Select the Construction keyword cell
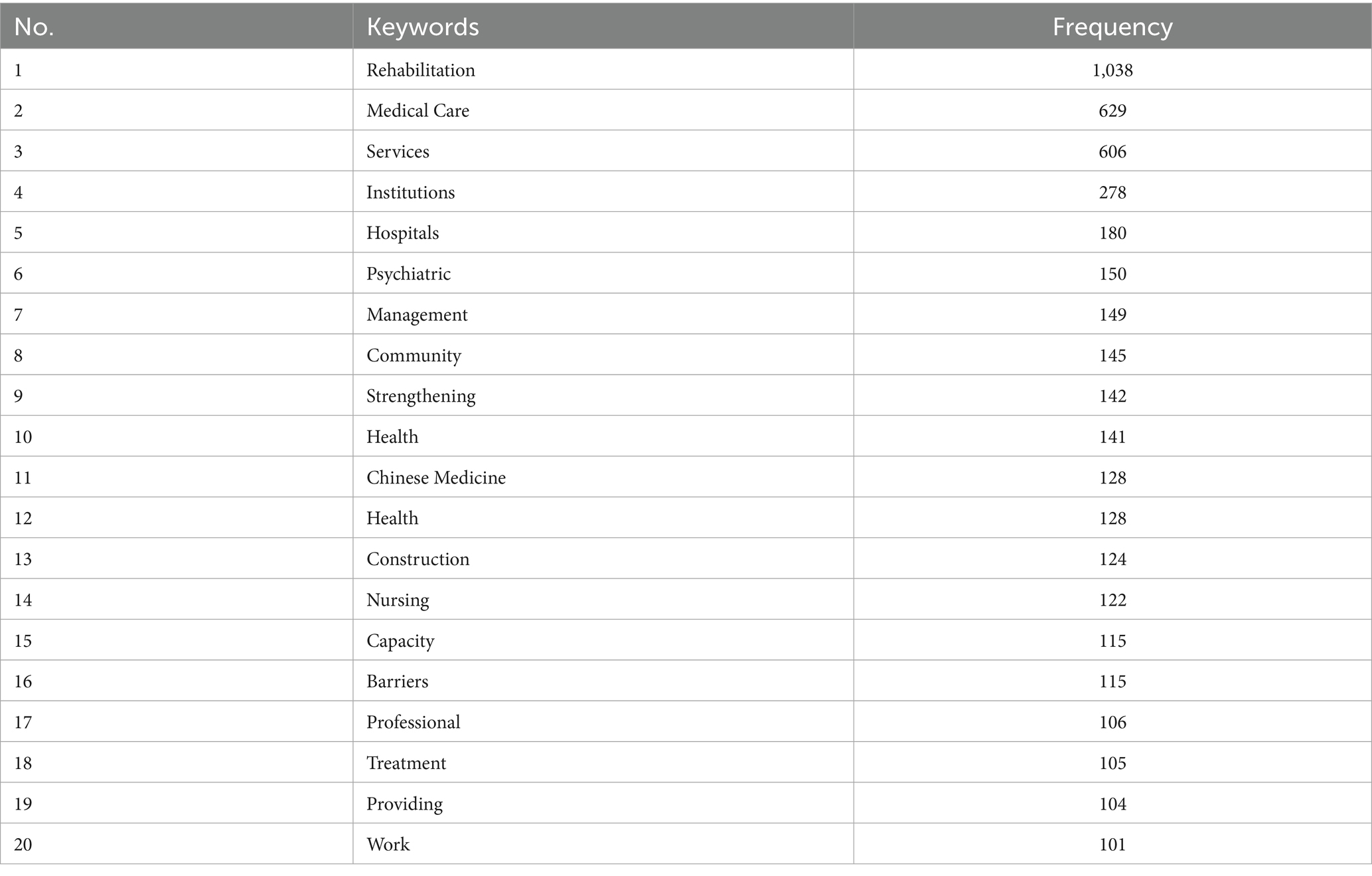The width and height of the screenshot is (1372, 876). [x=418, y=559]
